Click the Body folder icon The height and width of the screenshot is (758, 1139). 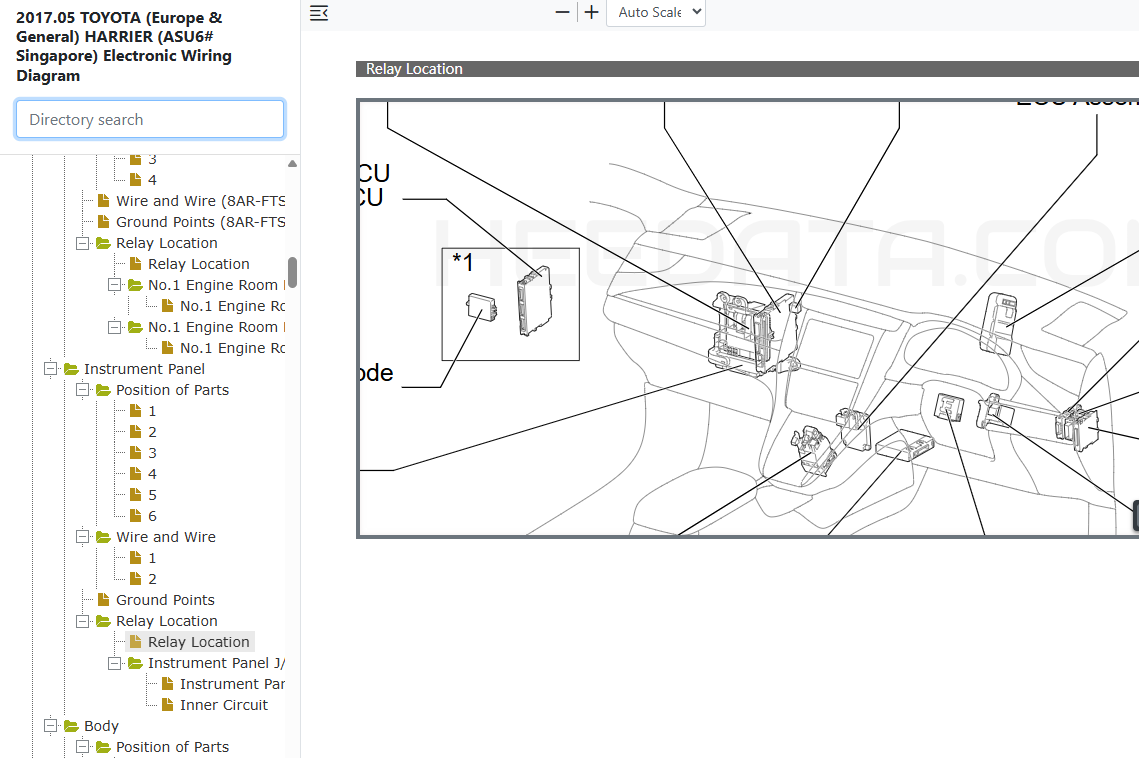coord(71,725)
